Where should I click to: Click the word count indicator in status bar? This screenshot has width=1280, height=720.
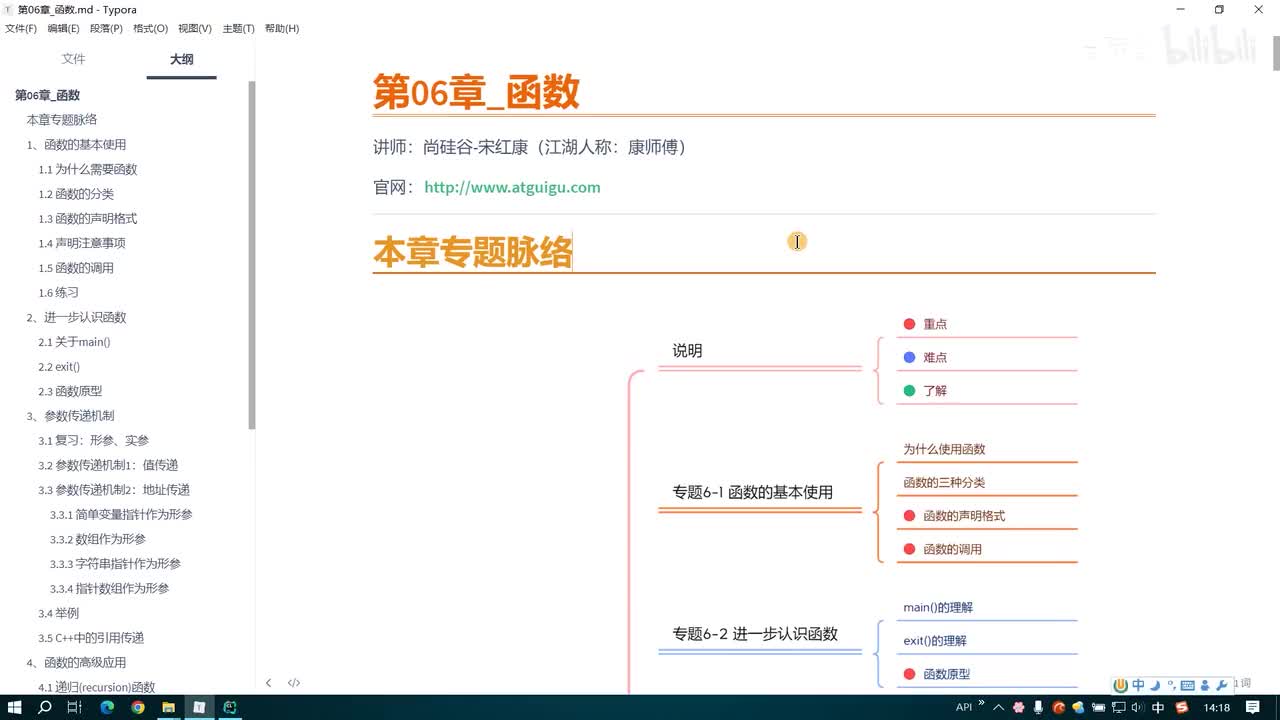coord(1242,683)
